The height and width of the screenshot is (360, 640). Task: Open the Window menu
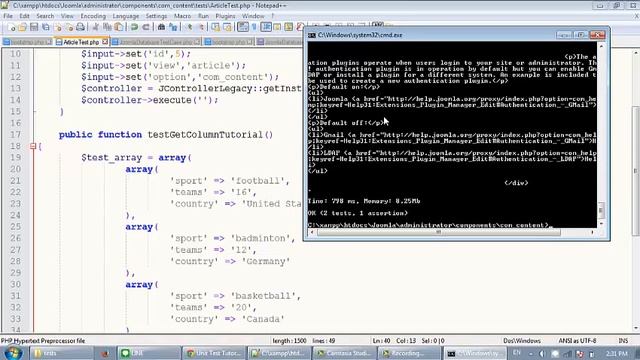click(x=253, y=16)
